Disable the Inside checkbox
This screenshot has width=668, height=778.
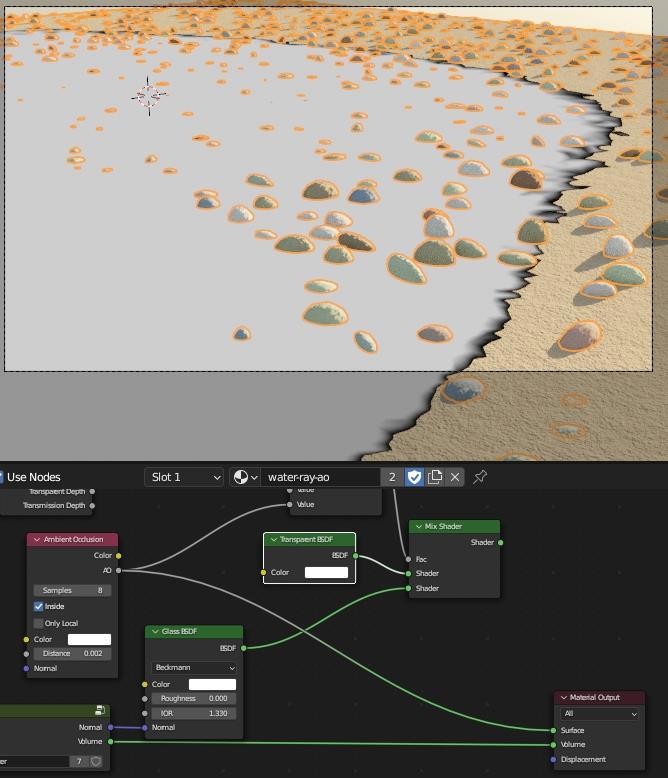(x=39, y=606)
